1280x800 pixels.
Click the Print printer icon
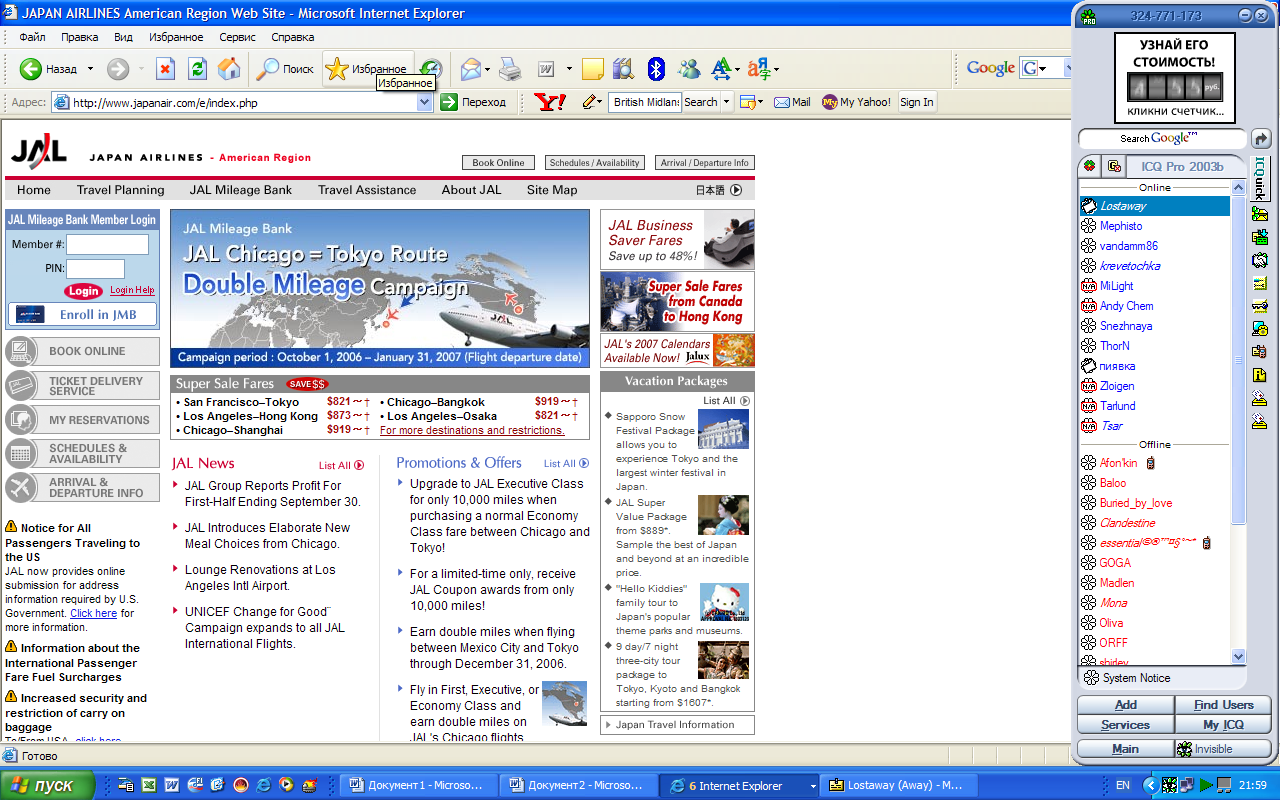[x=510, y=69]
